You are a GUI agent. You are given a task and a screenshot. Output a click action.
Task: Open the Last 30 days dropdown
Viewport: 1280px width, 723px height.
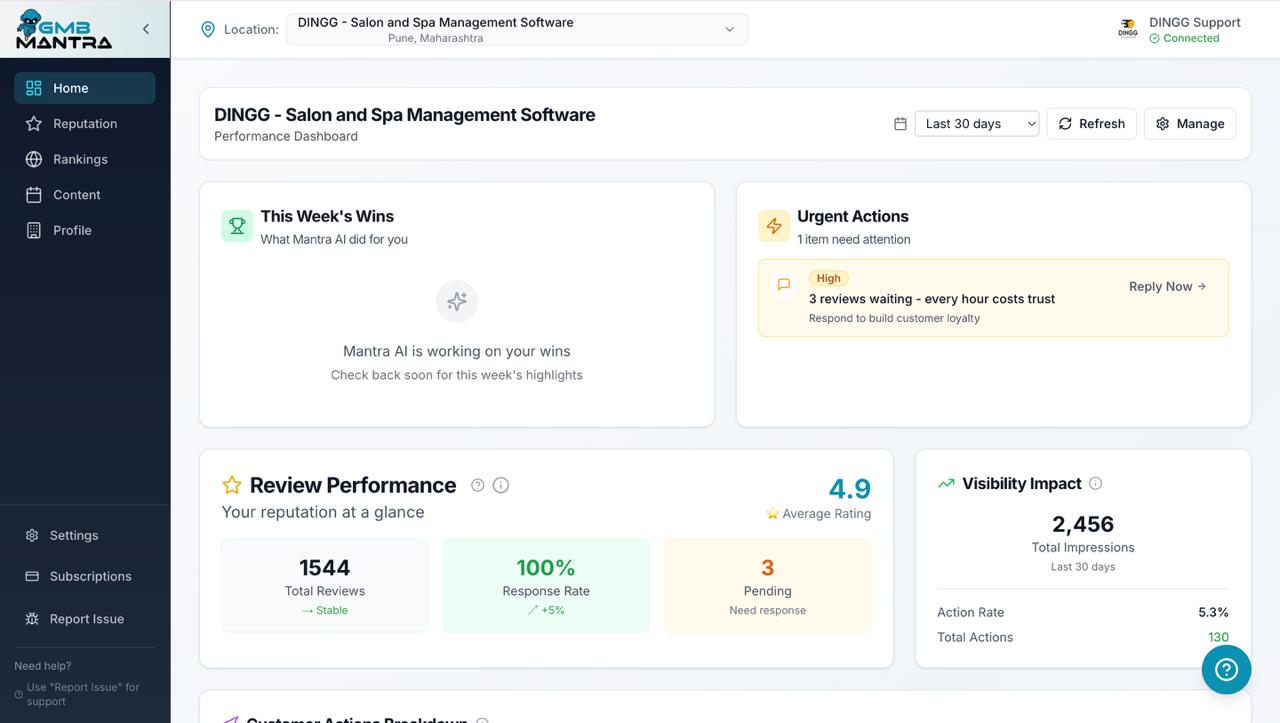click(x=977, y=124)
